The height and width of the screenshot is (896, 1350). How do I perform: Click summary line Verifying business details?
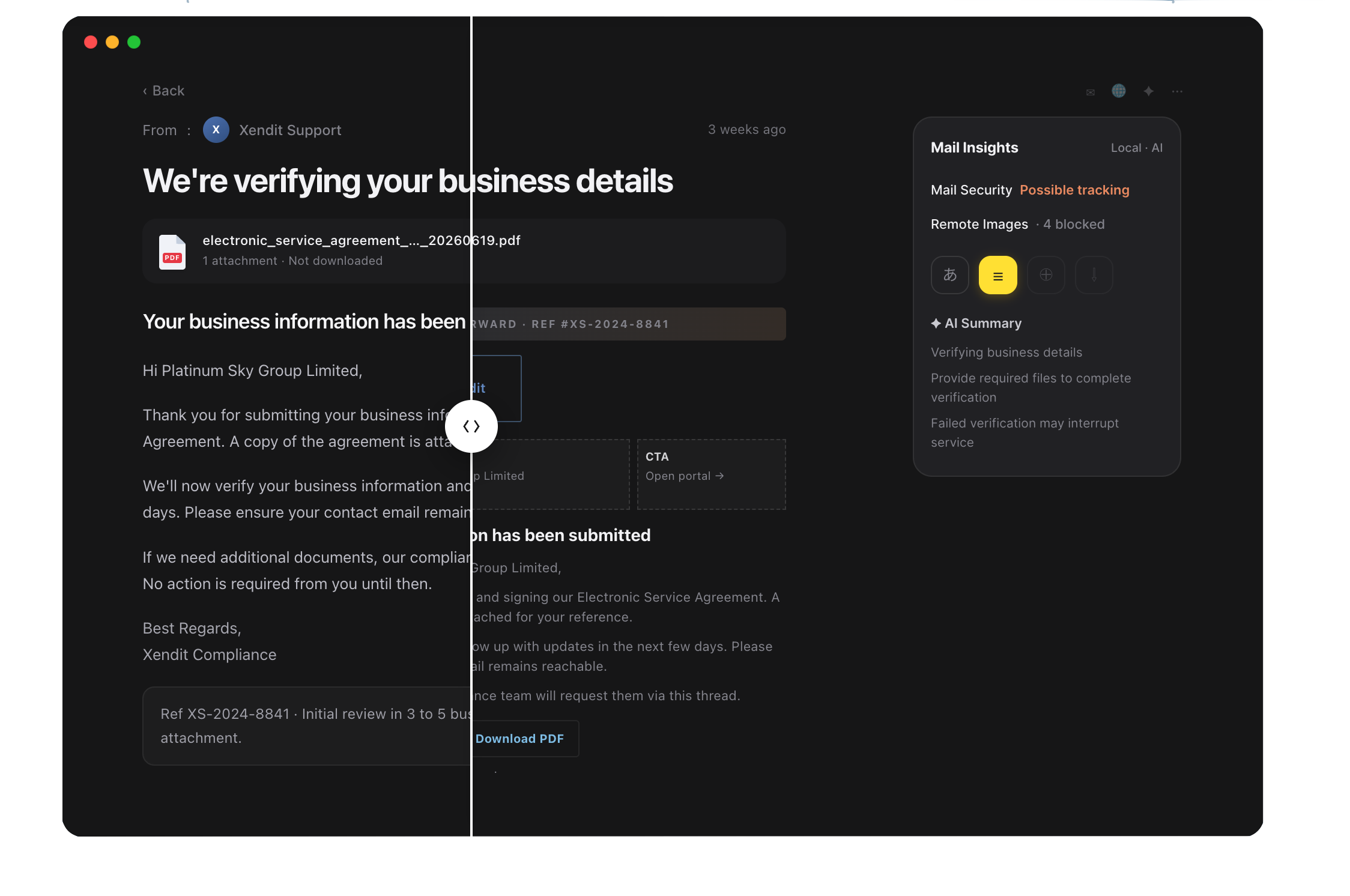coord(1006,353)
